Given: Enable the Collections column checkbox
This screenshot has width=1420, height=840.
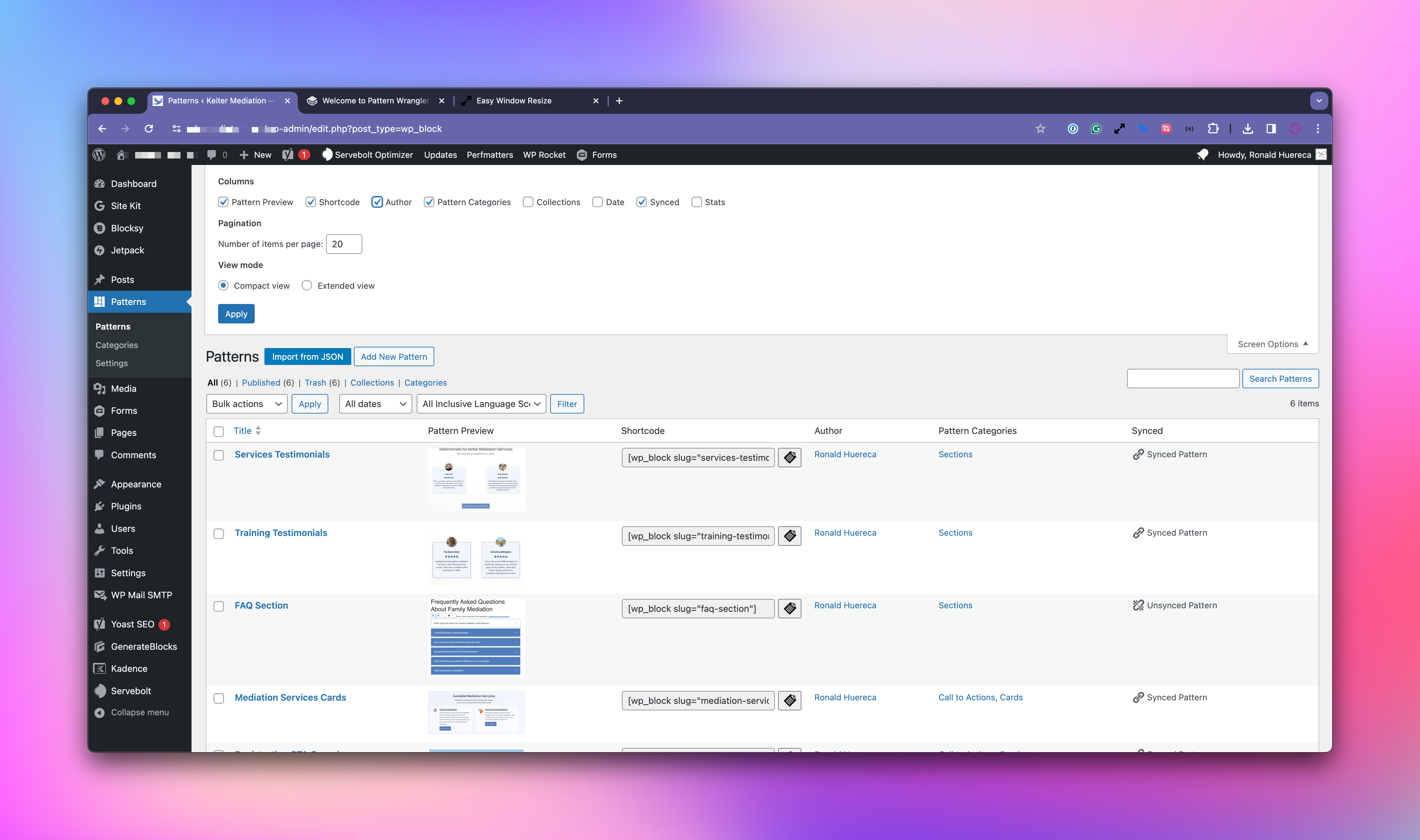Looking at the screenshot, I should click(x=528, y=202).
